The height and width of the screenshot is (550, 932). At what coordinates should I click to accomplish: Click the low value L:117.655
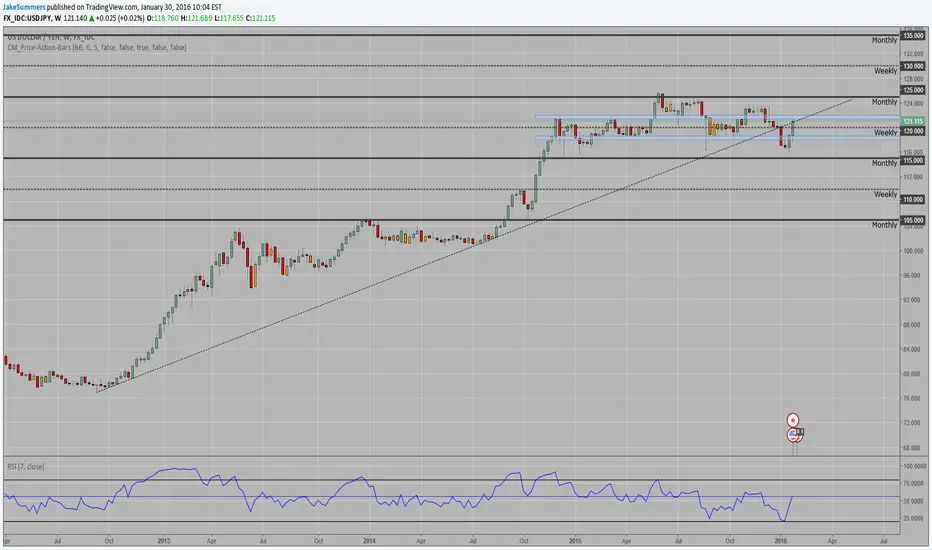point(229,18)
